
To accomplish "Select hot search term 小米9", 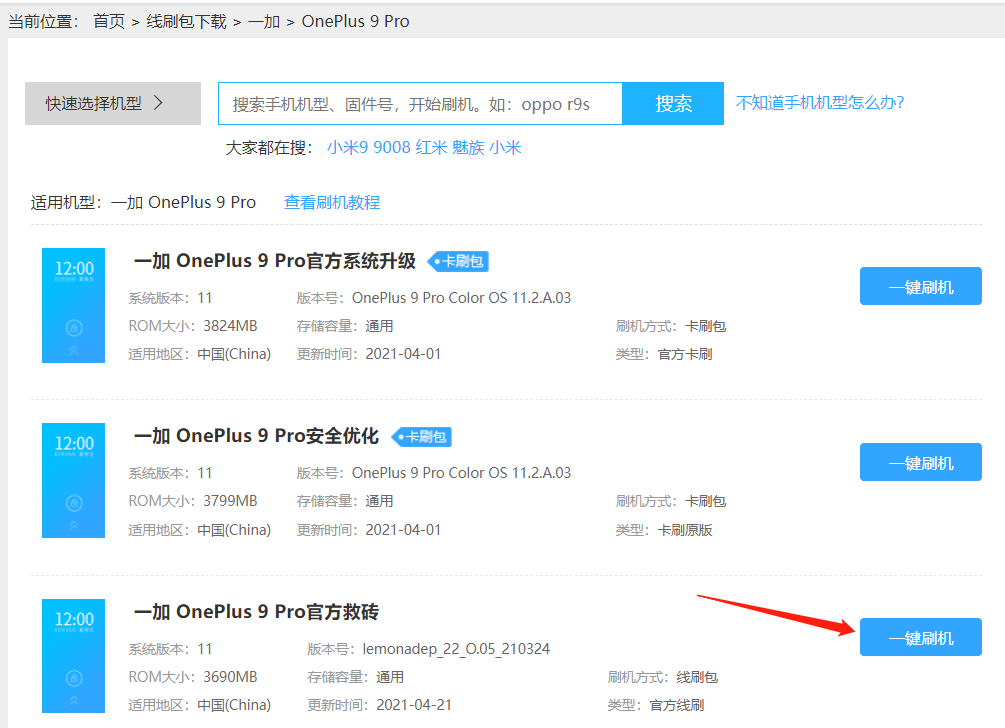I will coord(347,147).
